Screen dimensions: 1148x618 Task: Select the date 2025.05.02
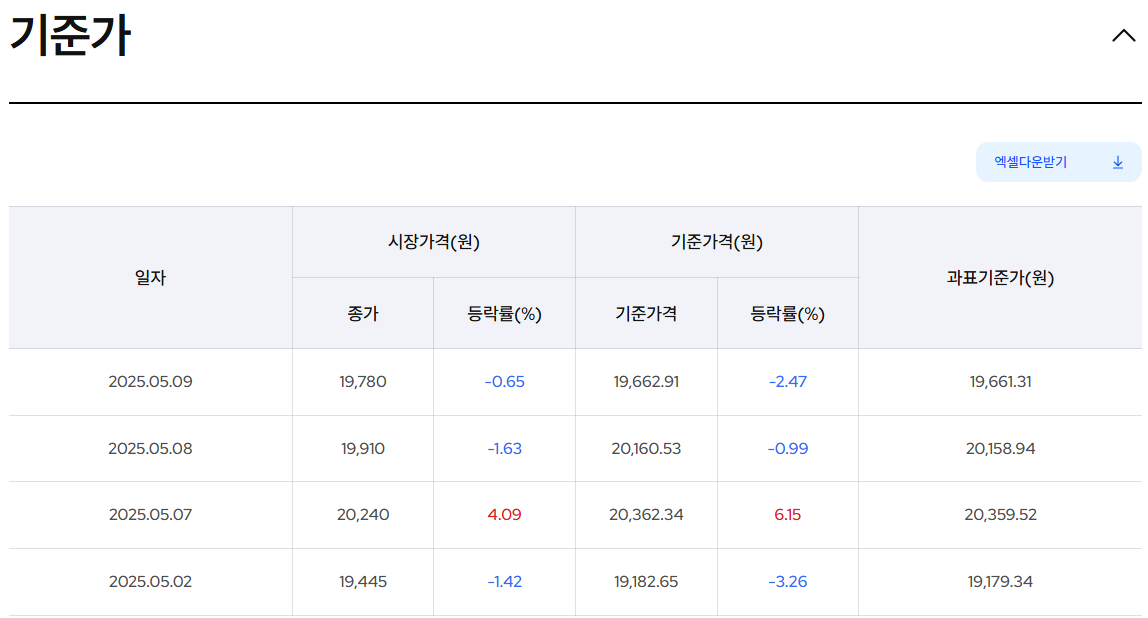pos(150,581)
